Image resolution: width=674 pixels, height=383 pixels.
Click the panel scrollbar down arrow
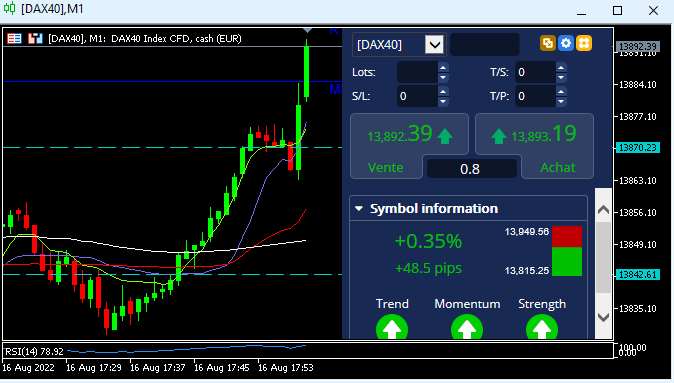(x=604, y=317)
